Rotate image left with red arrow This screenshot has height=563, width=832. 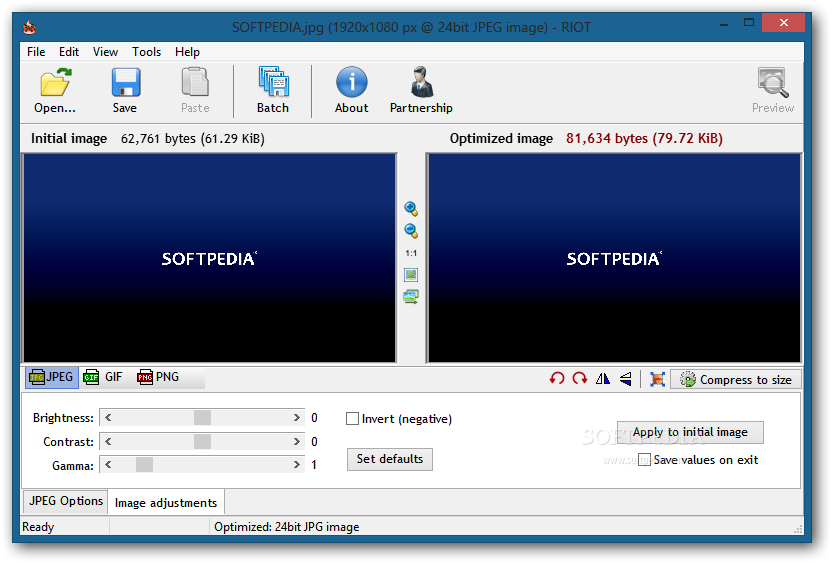point(557,379)
